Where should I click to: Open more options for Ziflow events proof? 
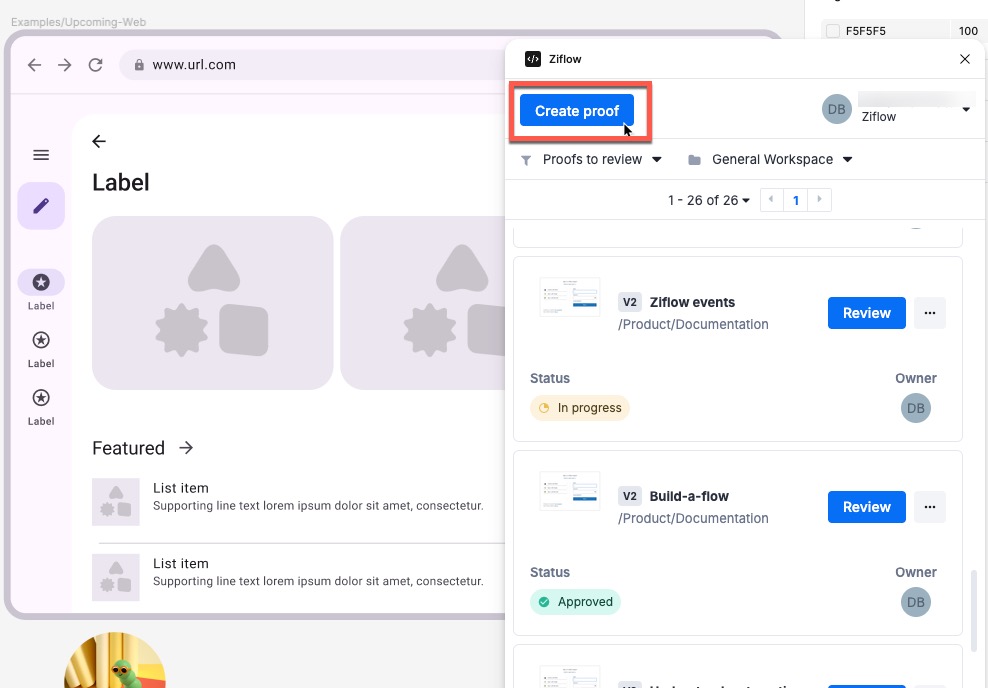[930, 313]
